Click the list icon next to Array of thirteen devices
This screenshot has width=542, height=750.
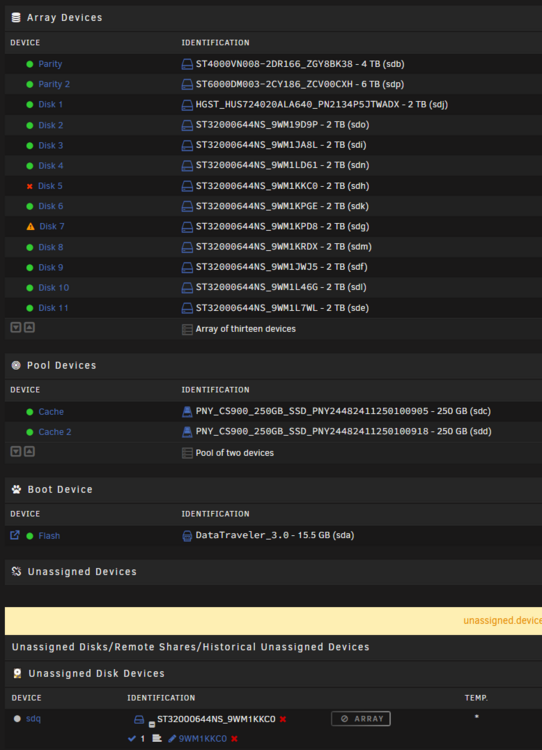click(187, 330)
